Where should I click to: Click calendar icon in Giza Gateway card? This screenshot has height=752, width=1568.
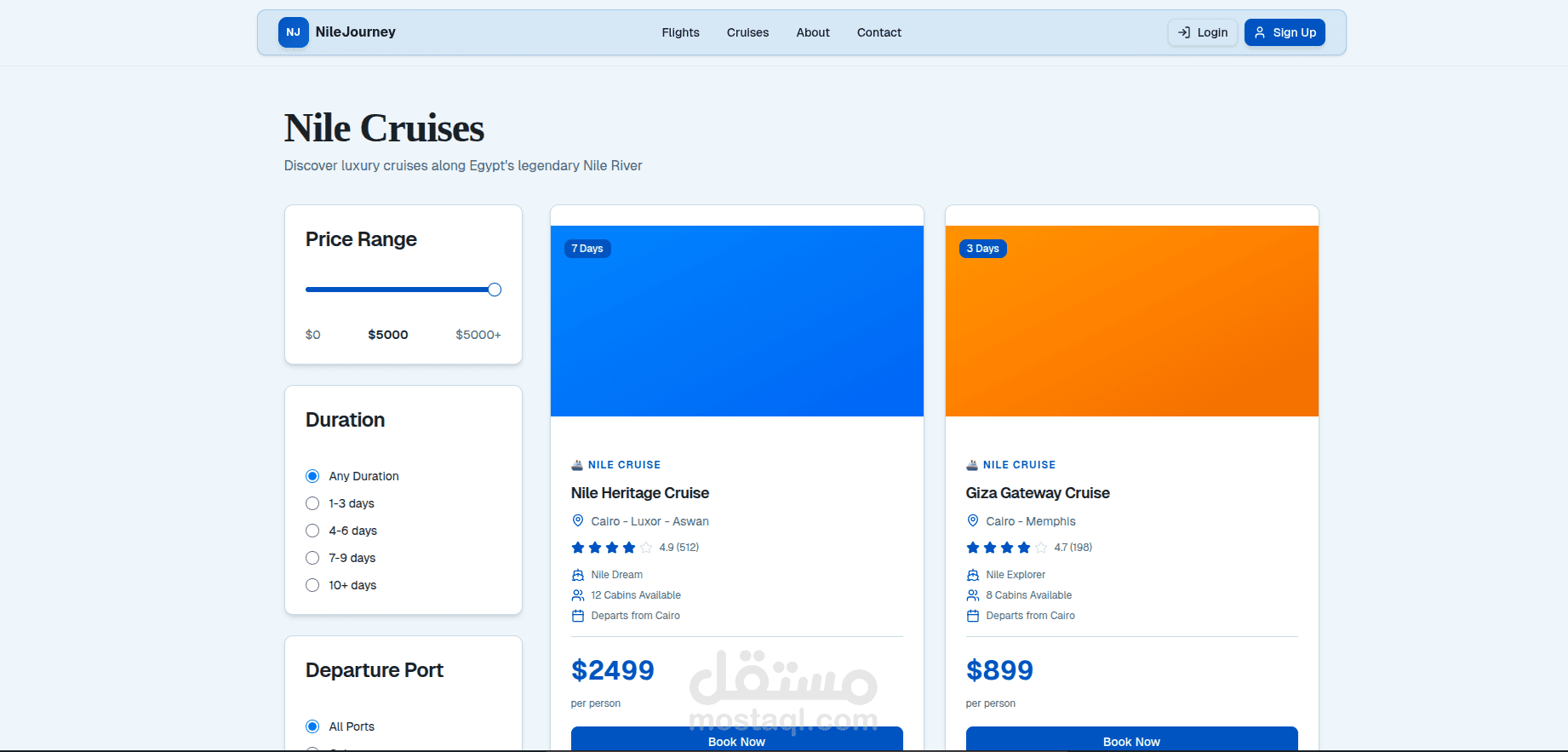(x=973, y=616)
